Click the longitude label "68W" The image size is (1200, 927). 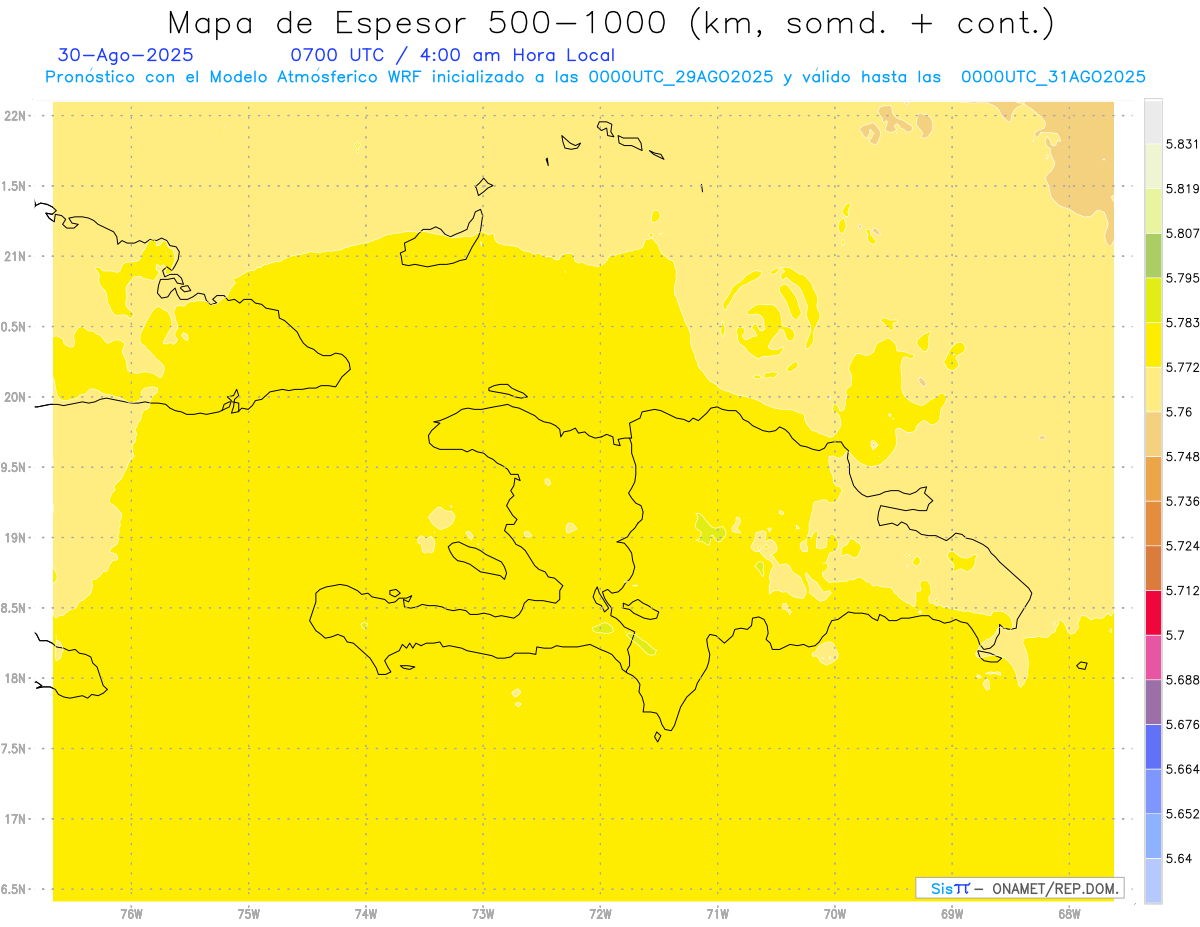point(1069,914)
